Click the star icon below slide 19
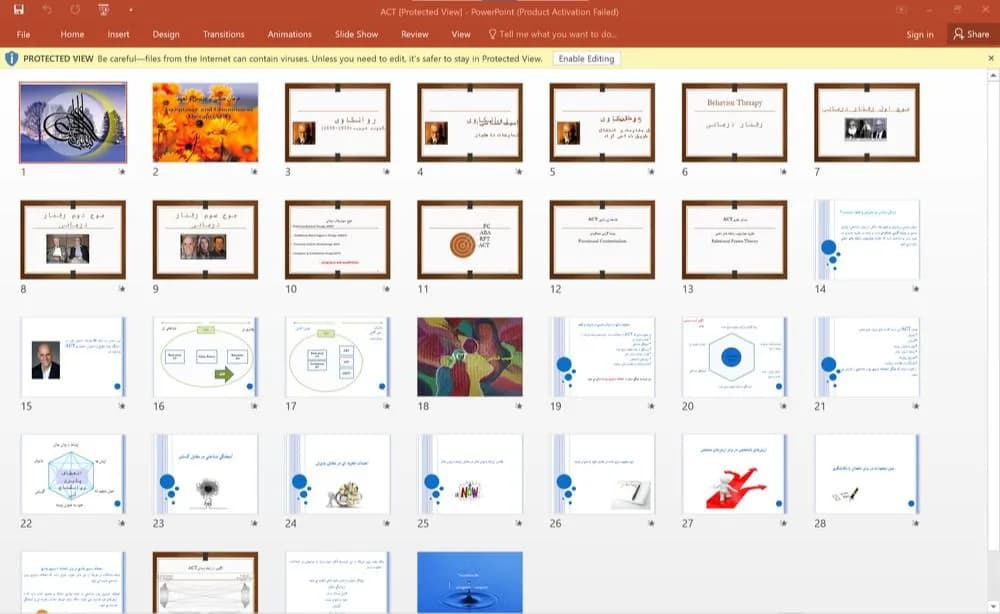 click(651, 406)
